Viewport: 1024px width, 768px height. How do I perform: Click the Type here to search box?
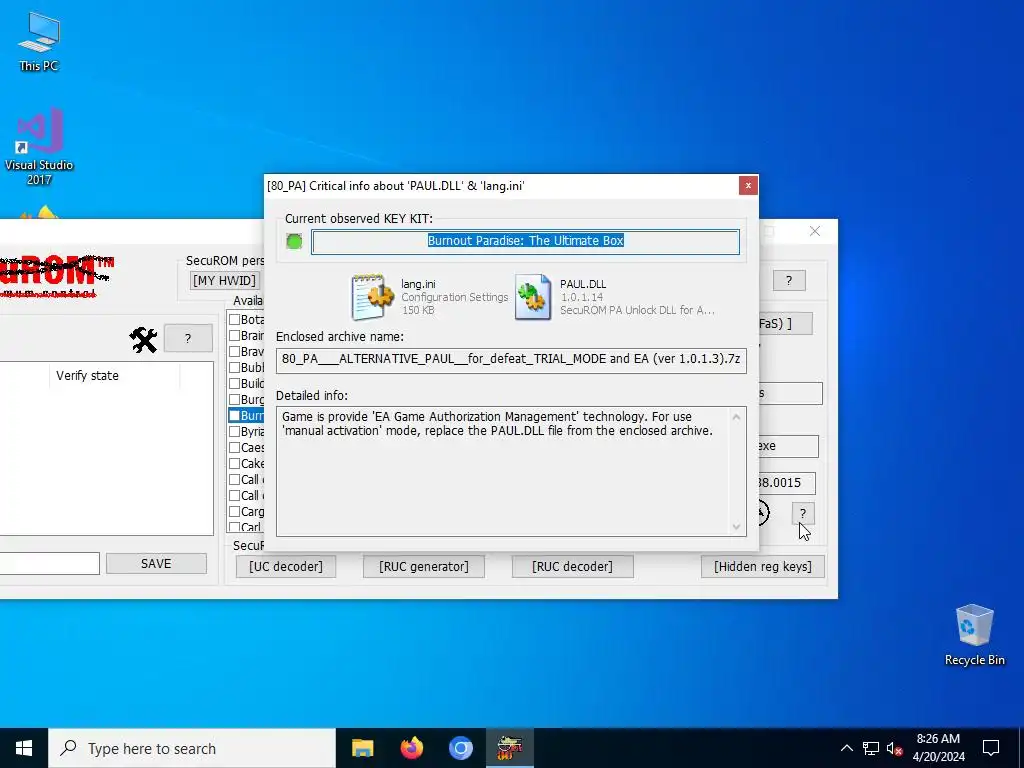pos(192,748)
